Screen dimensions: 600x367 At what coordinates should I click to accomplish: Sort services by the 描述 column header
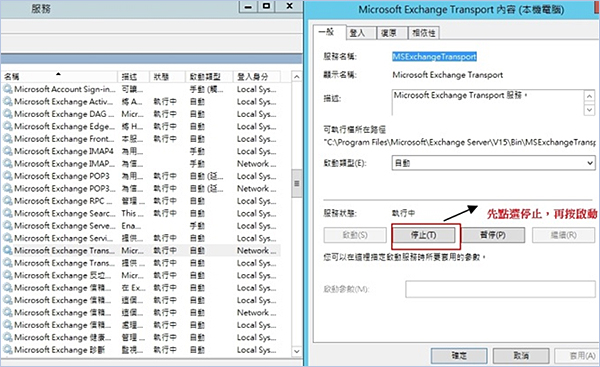[x=133, y=77]
